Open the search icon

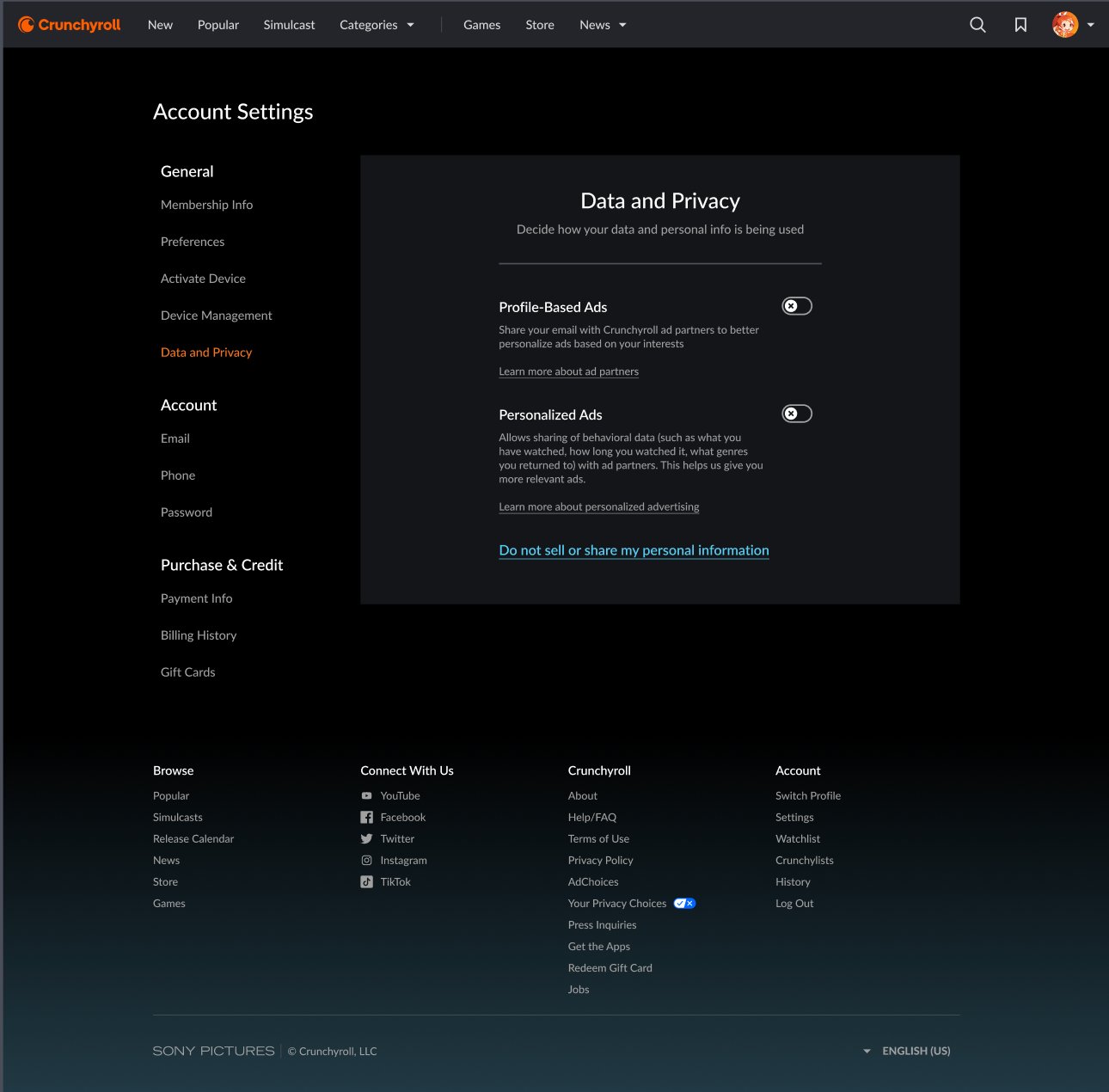(977, 25)
